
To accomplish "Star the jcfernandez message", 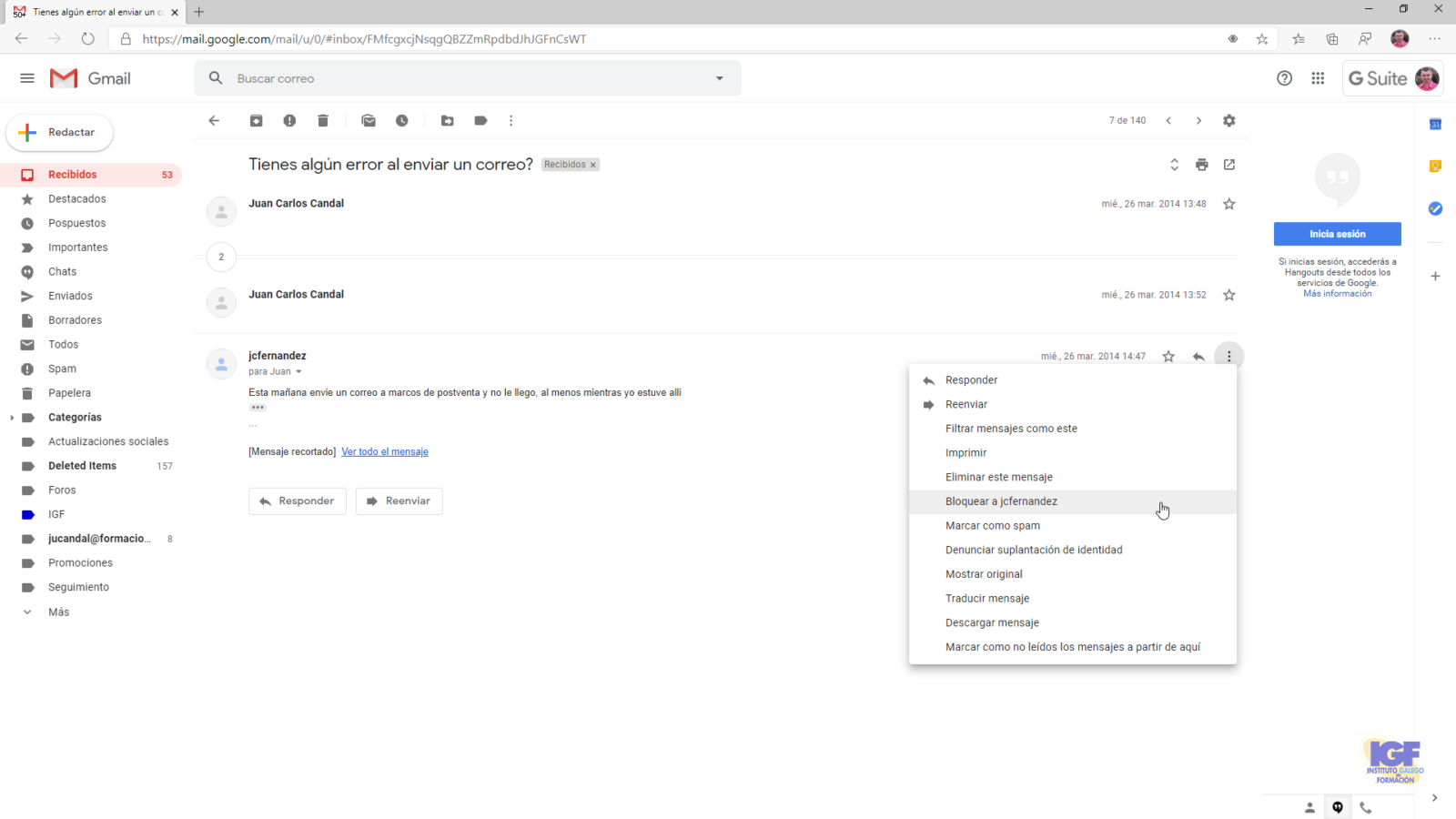I will click(1168, 357).
